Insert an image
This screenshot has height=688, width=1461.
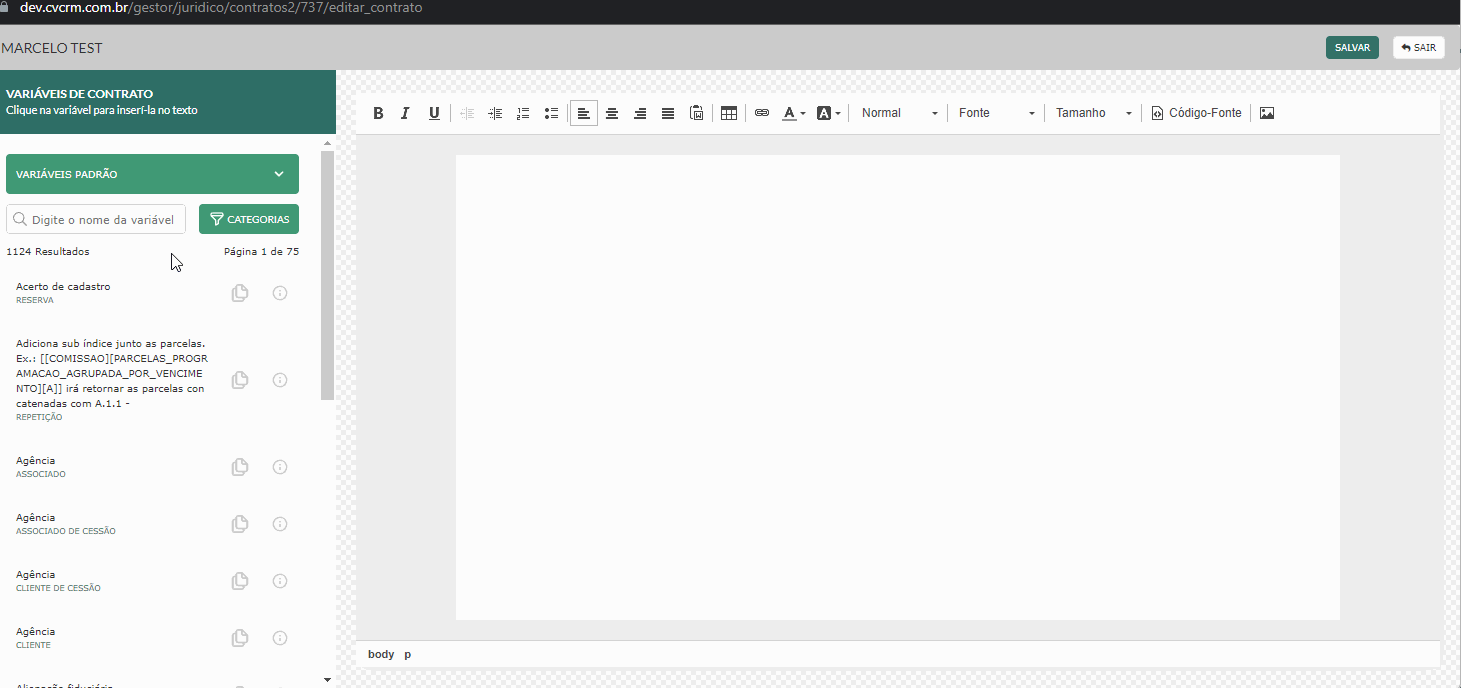point(1267,113)
